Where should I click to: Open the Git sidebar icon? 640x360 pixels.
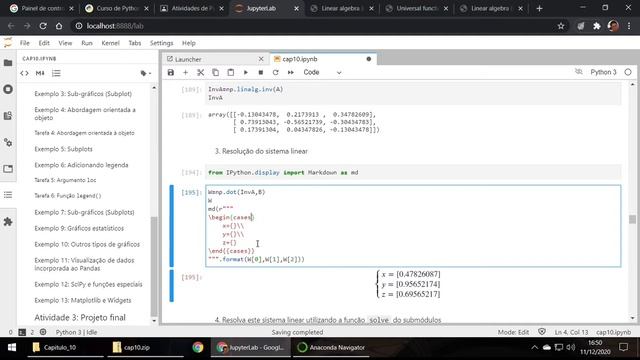pyautogui.click(x=8, y=116)
